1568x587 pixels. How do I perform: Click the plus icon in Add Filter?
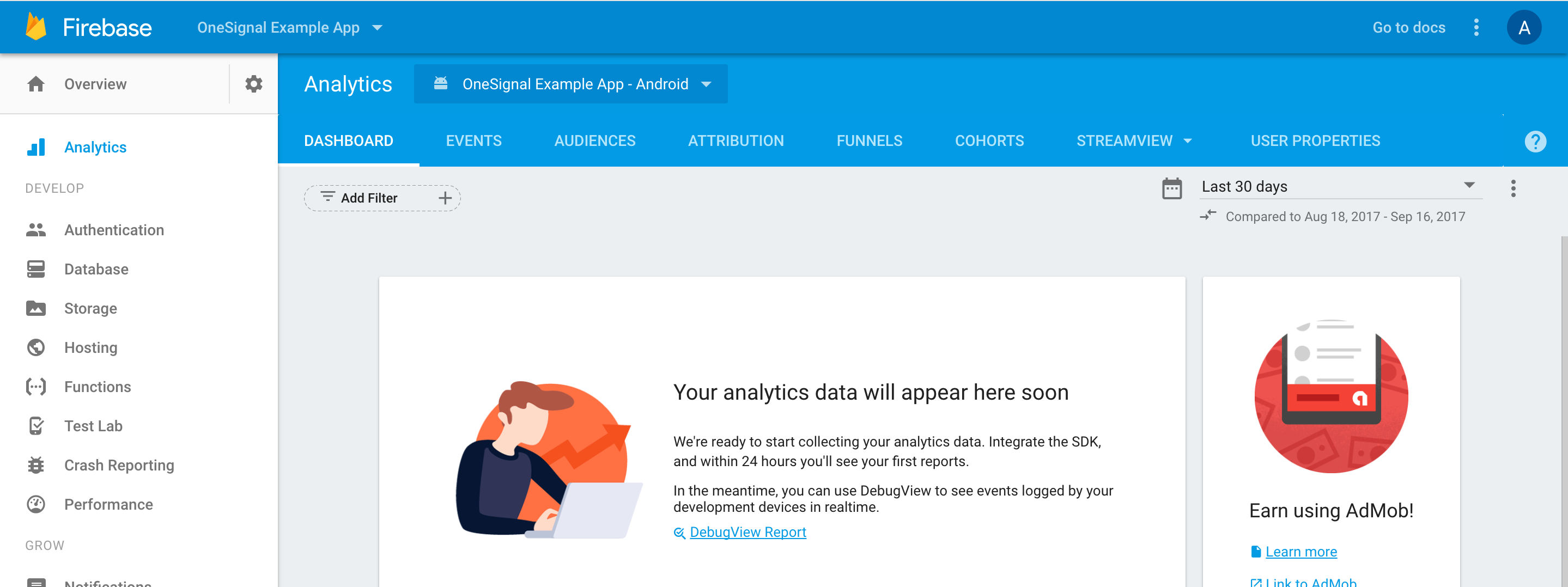pos(445,198)
